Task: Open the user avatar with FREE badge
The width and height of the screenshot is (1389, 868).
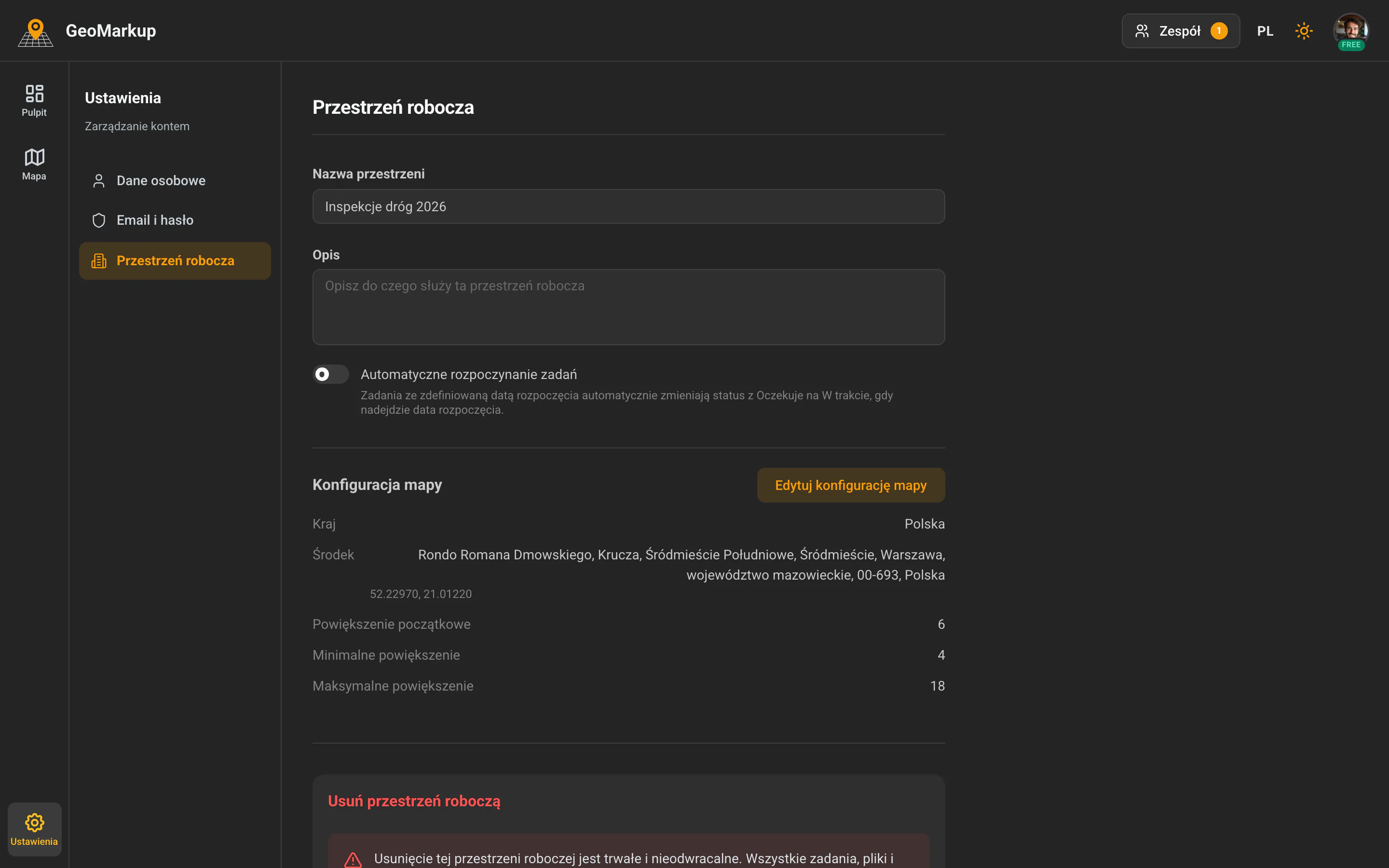Action: [1350, 31]
